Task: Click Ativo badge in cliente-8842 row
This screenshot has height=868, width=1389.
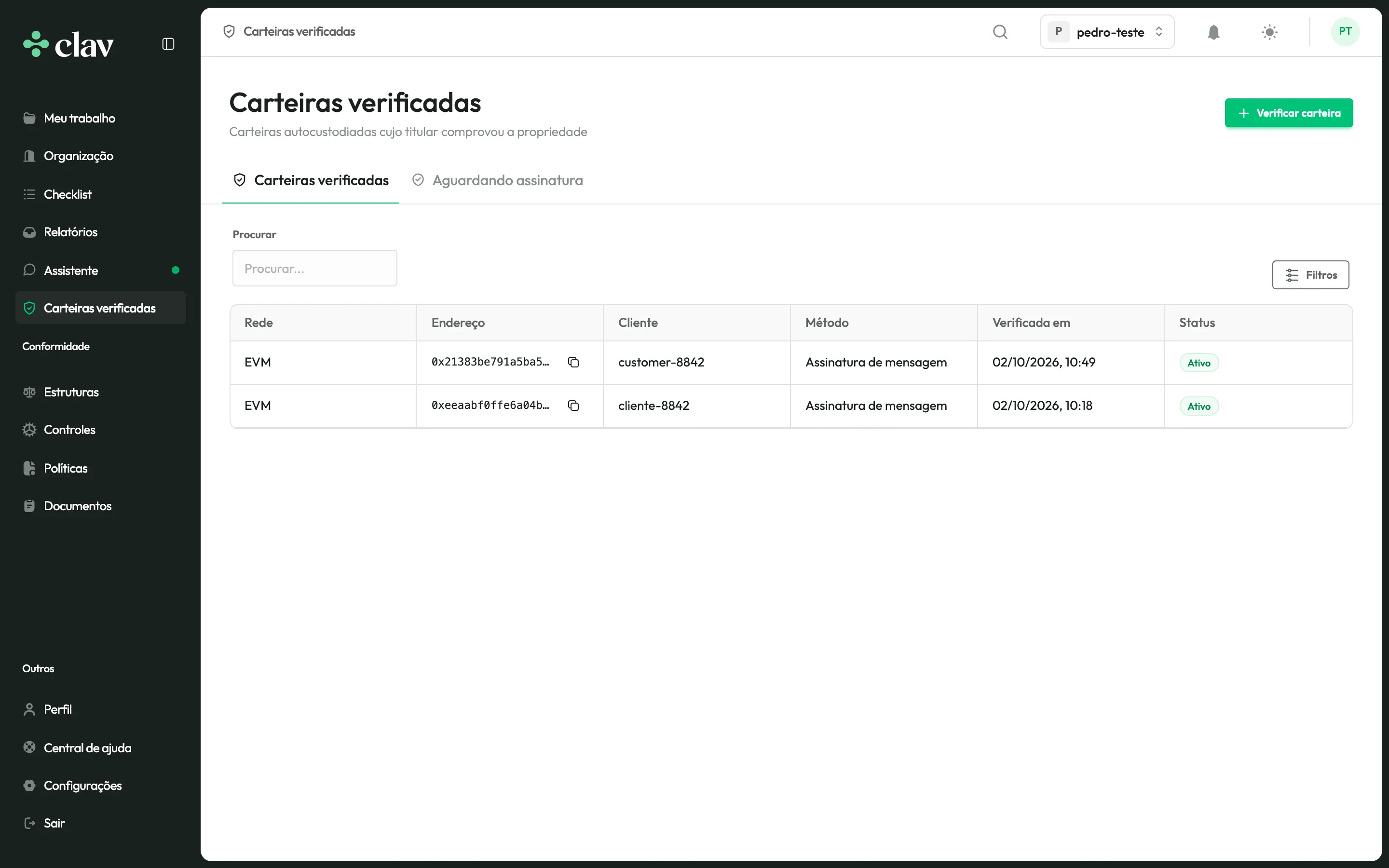Action: (1199, 407)
